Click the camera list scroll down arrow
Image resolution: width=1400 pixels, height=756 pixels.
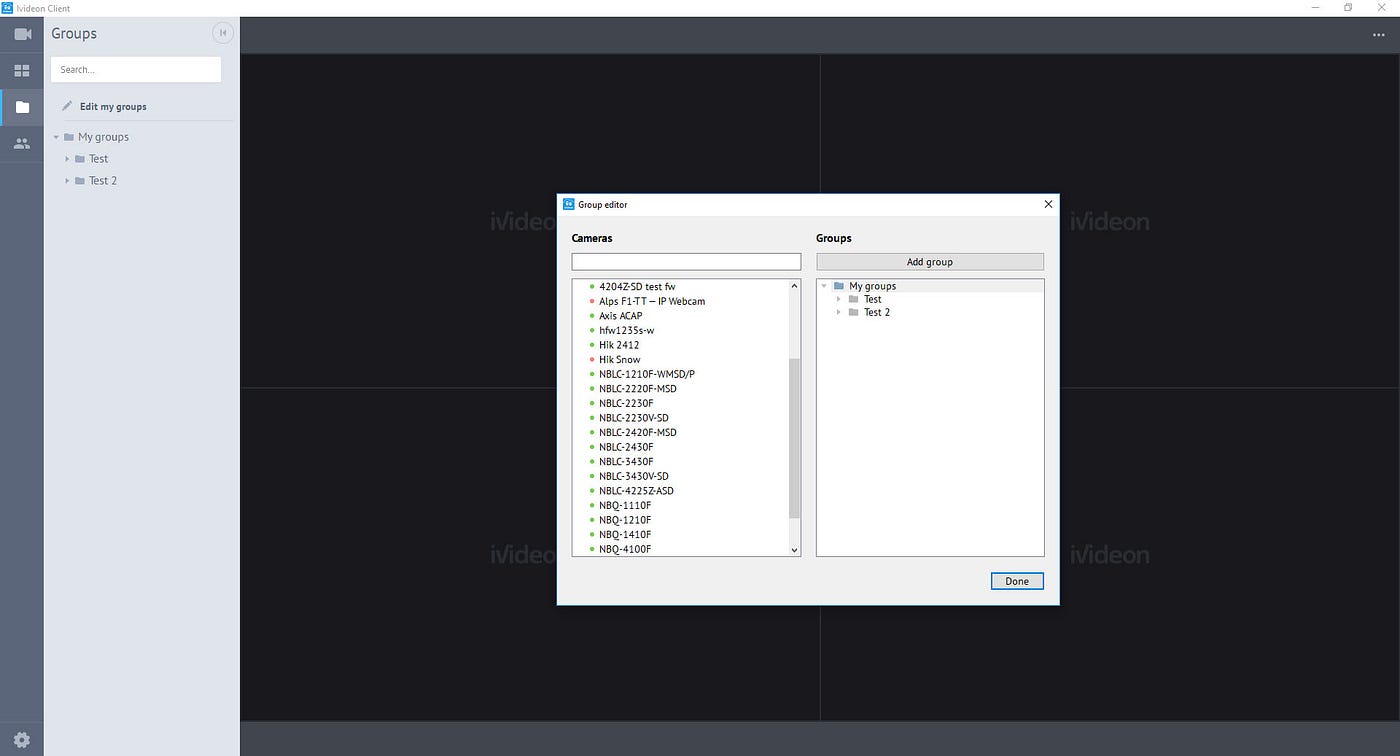(x=795, y=550)
